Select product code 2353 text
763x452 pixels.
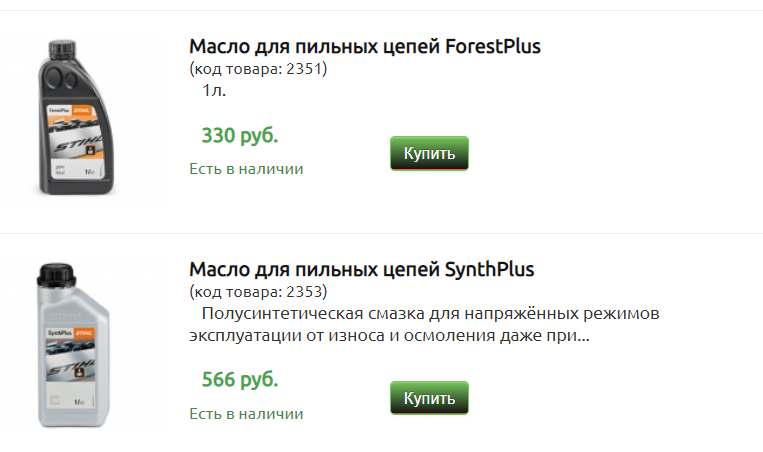258,291
